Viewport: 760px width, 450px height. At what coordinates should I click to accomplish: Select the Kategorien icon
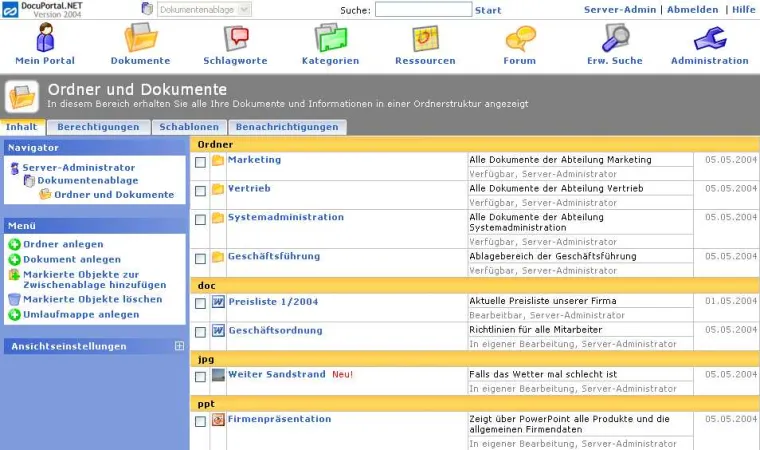tap(330, 39)
